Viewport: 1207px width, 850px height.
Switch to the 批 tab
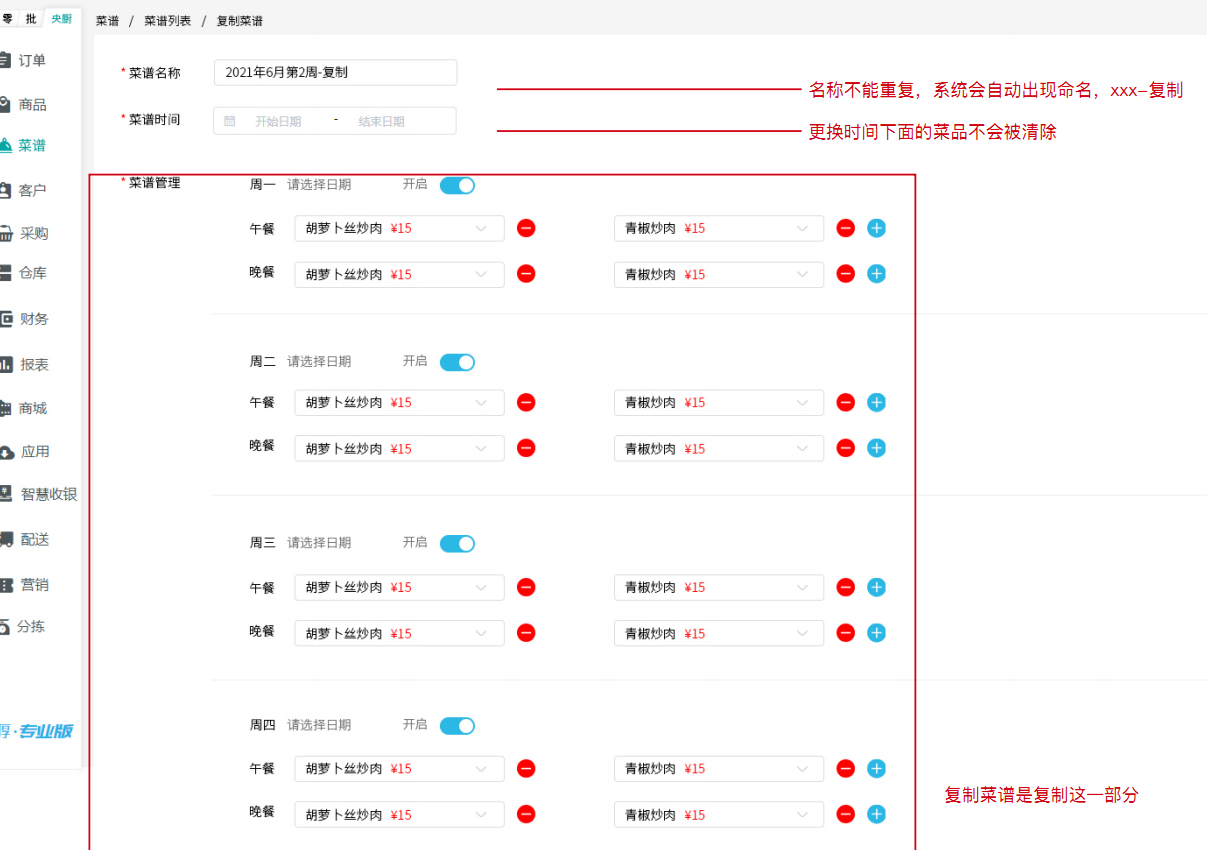31,19
